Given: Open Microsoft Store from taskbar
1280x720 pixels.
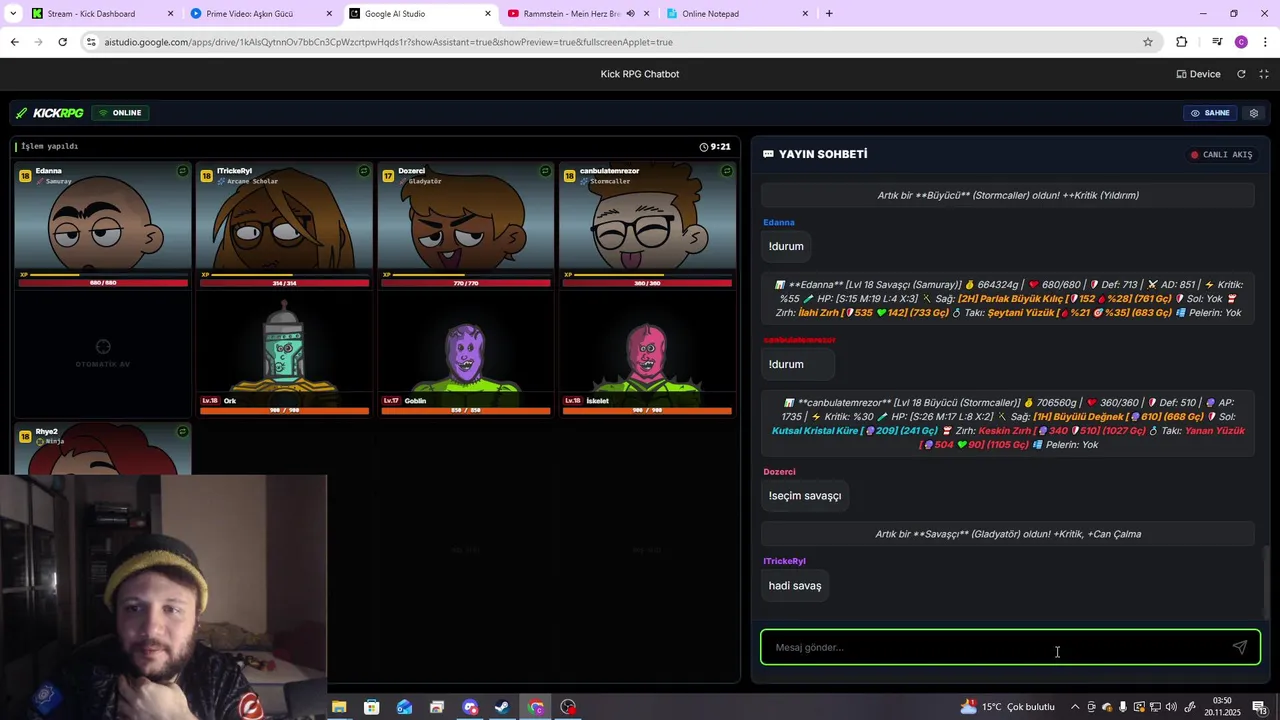Looking at the screenshot, I should pos(372,707).
